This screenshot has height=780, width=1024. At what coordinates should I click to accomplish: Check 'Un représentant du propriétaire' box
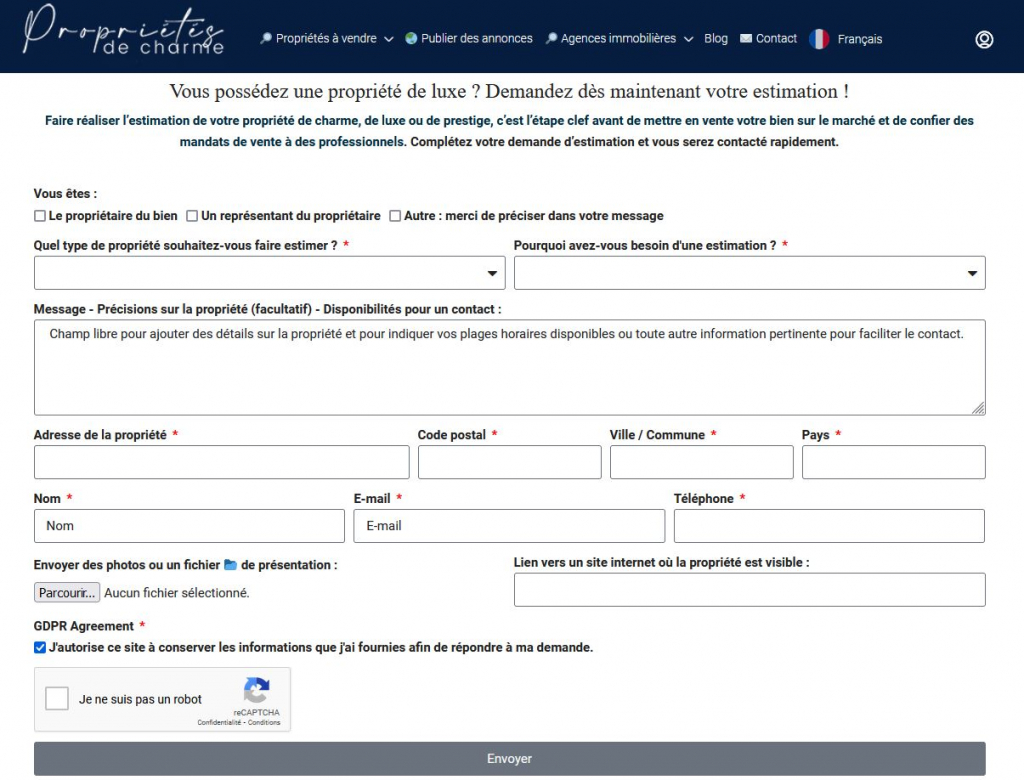192,216
